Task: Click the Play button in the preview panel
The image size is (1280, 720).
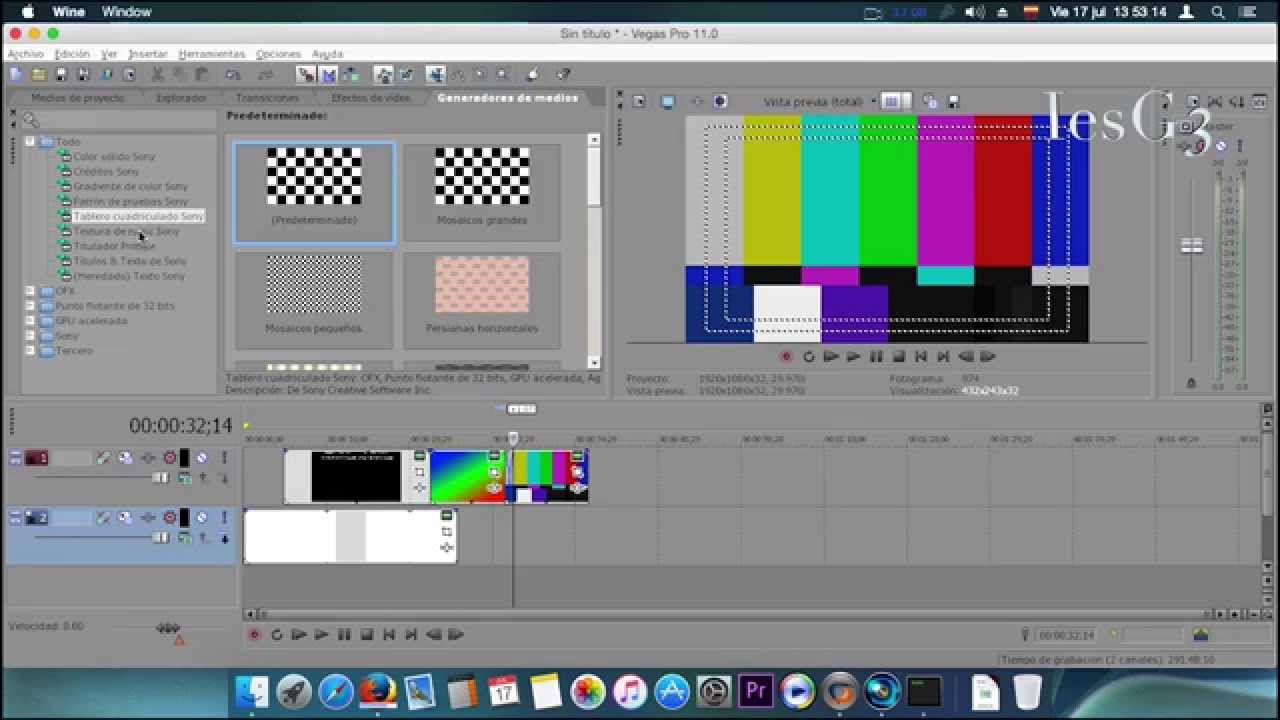Action: click(853, 356)
